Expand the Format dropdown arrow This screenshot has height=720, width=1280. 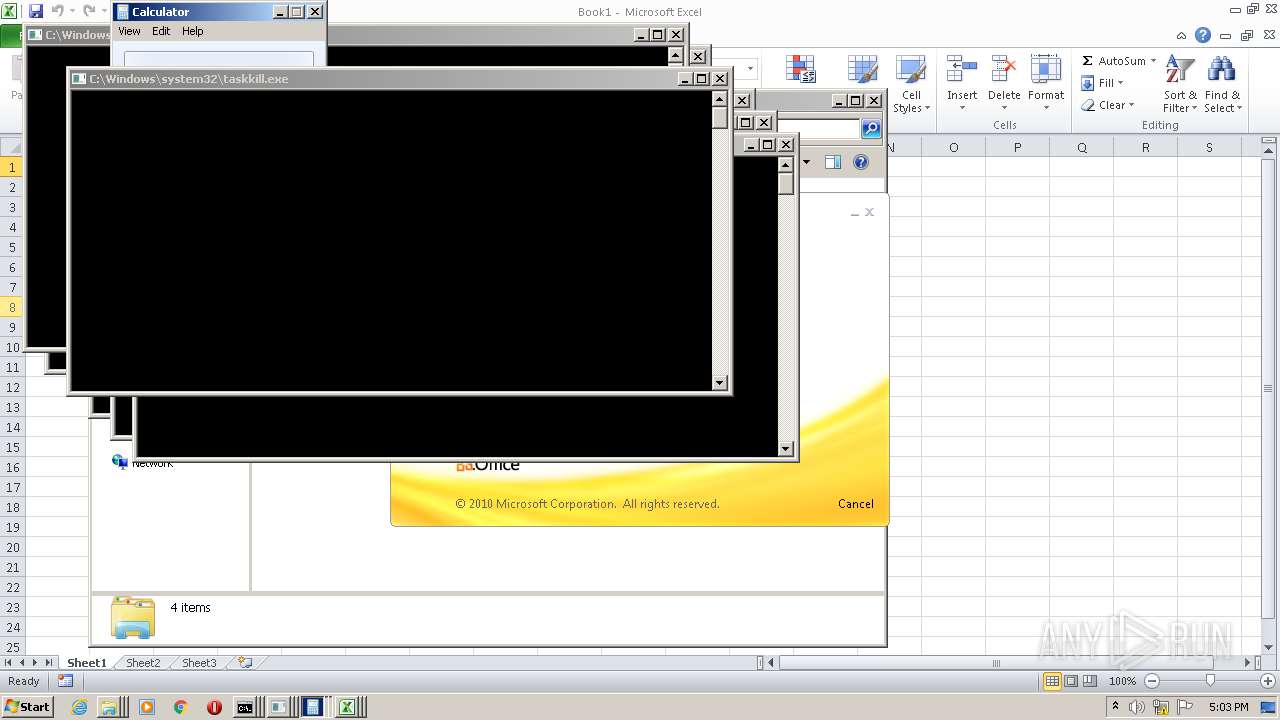pos(1046,108)
